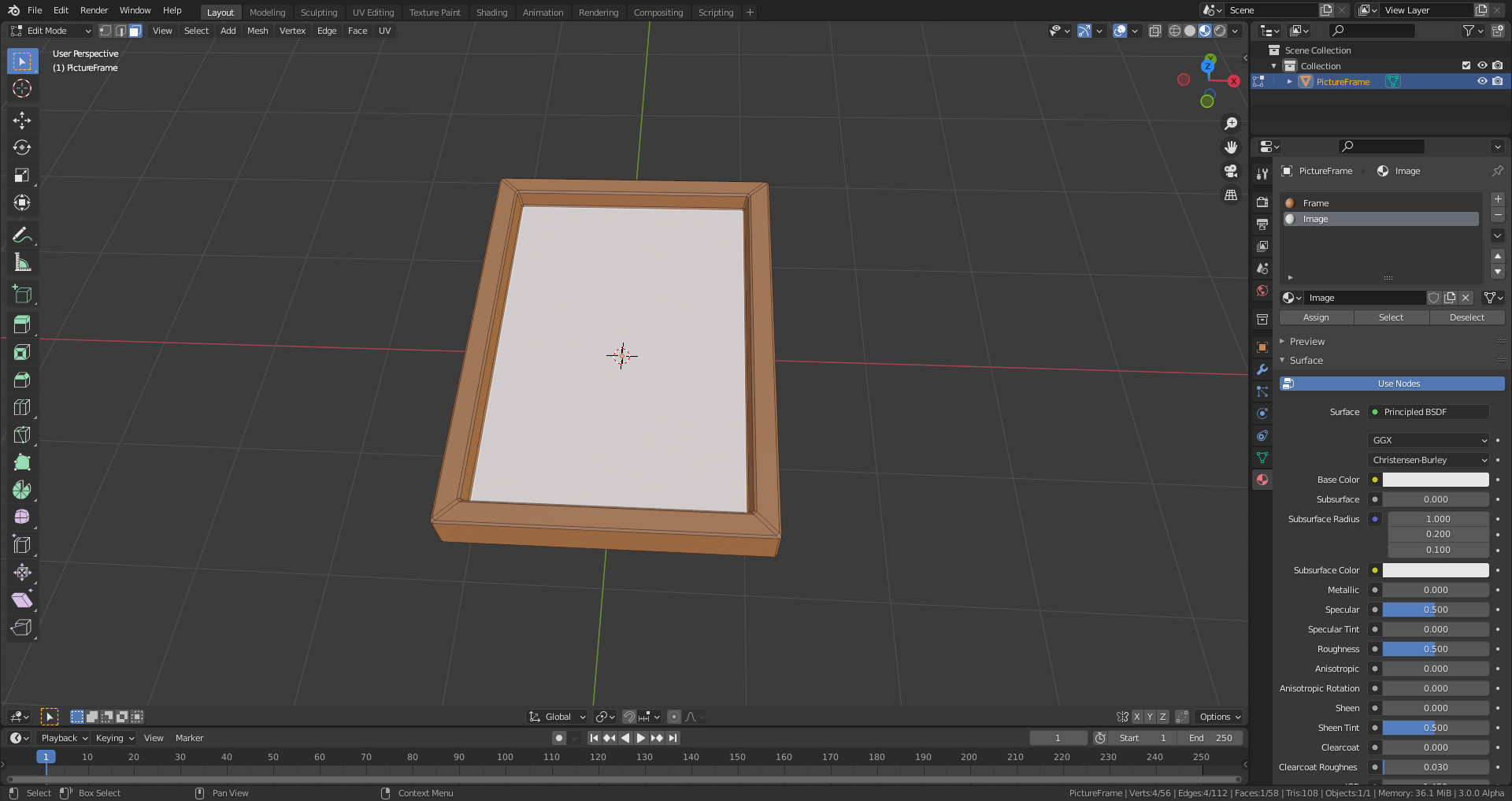Open the GGX distribution dropdown

pyautogui.click(x=1429, y=440)
